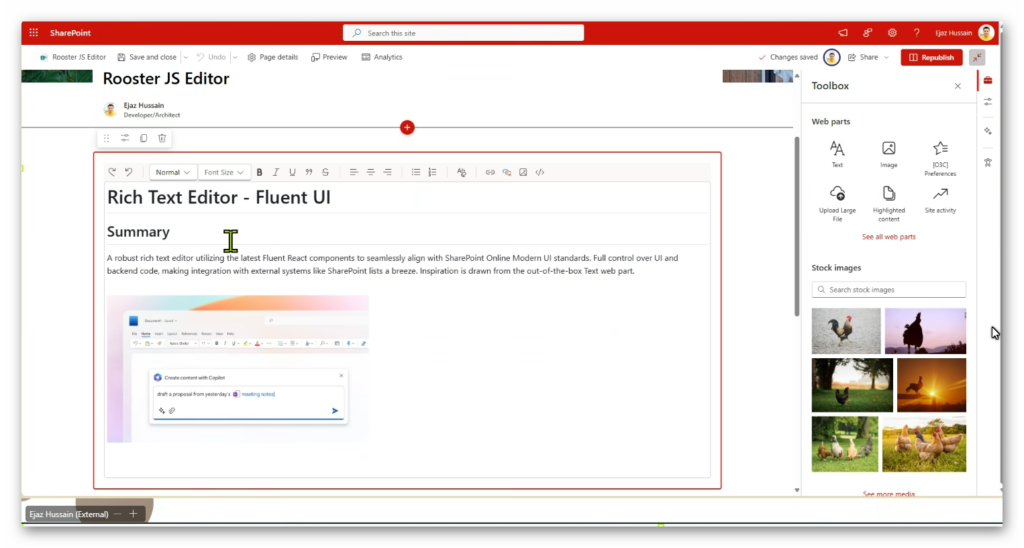Insert a numbered list
This screenshot has width=1024, height=548.
pos(432,172)
